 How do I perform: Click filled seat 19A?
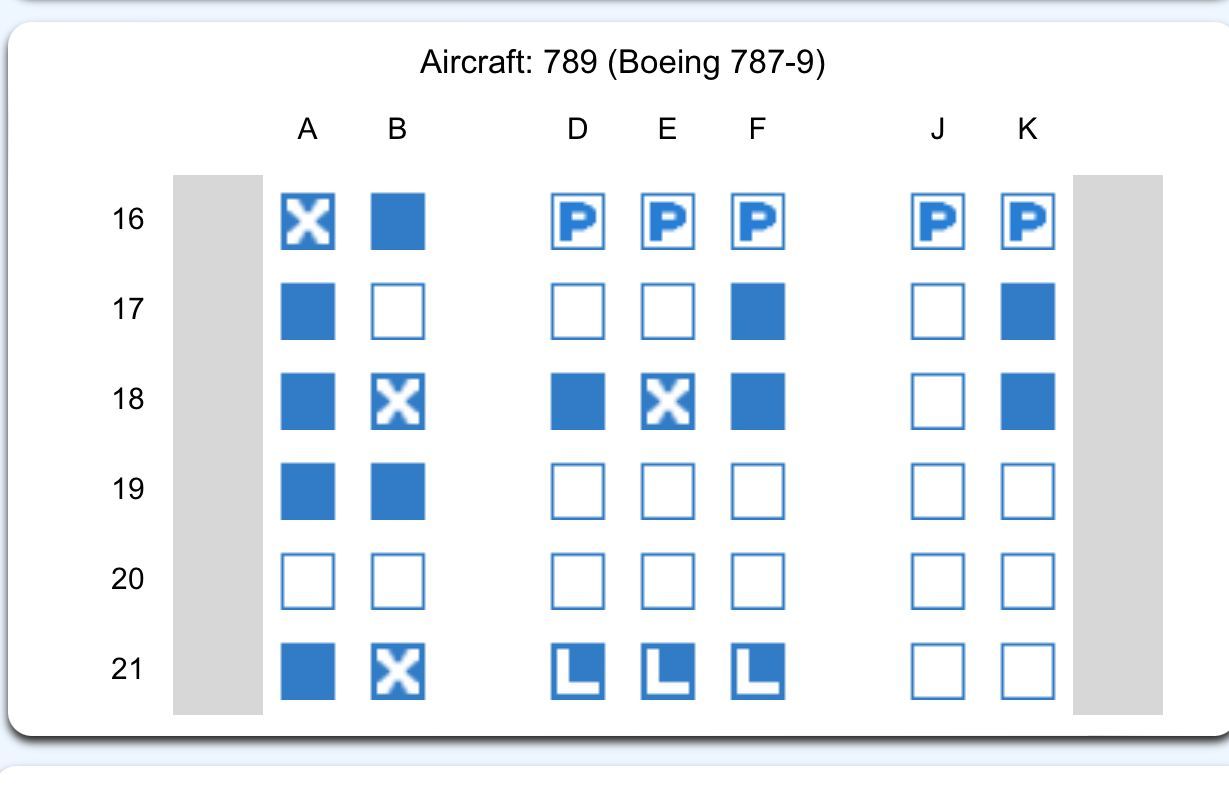[307, 491]
